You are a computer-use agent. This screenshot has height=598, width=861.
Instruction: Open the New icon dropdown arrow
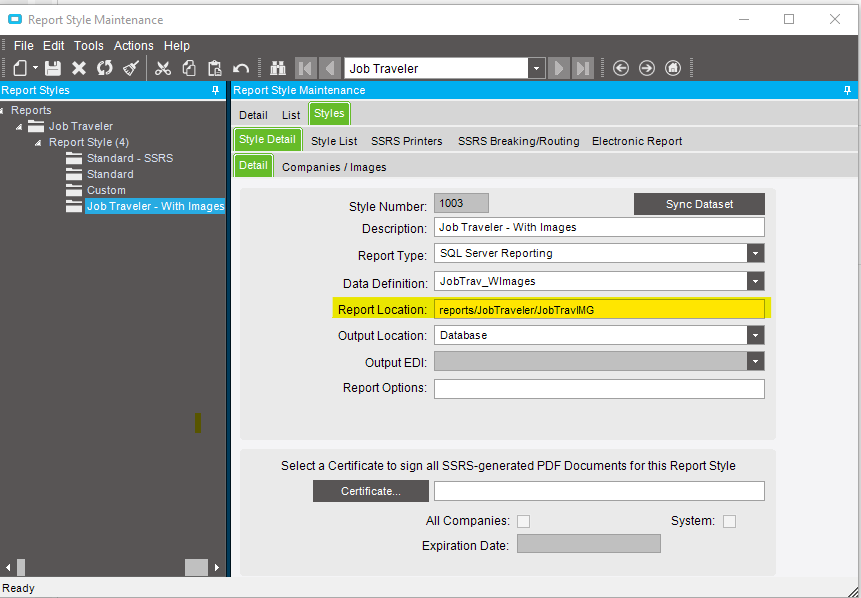[35, 68]
